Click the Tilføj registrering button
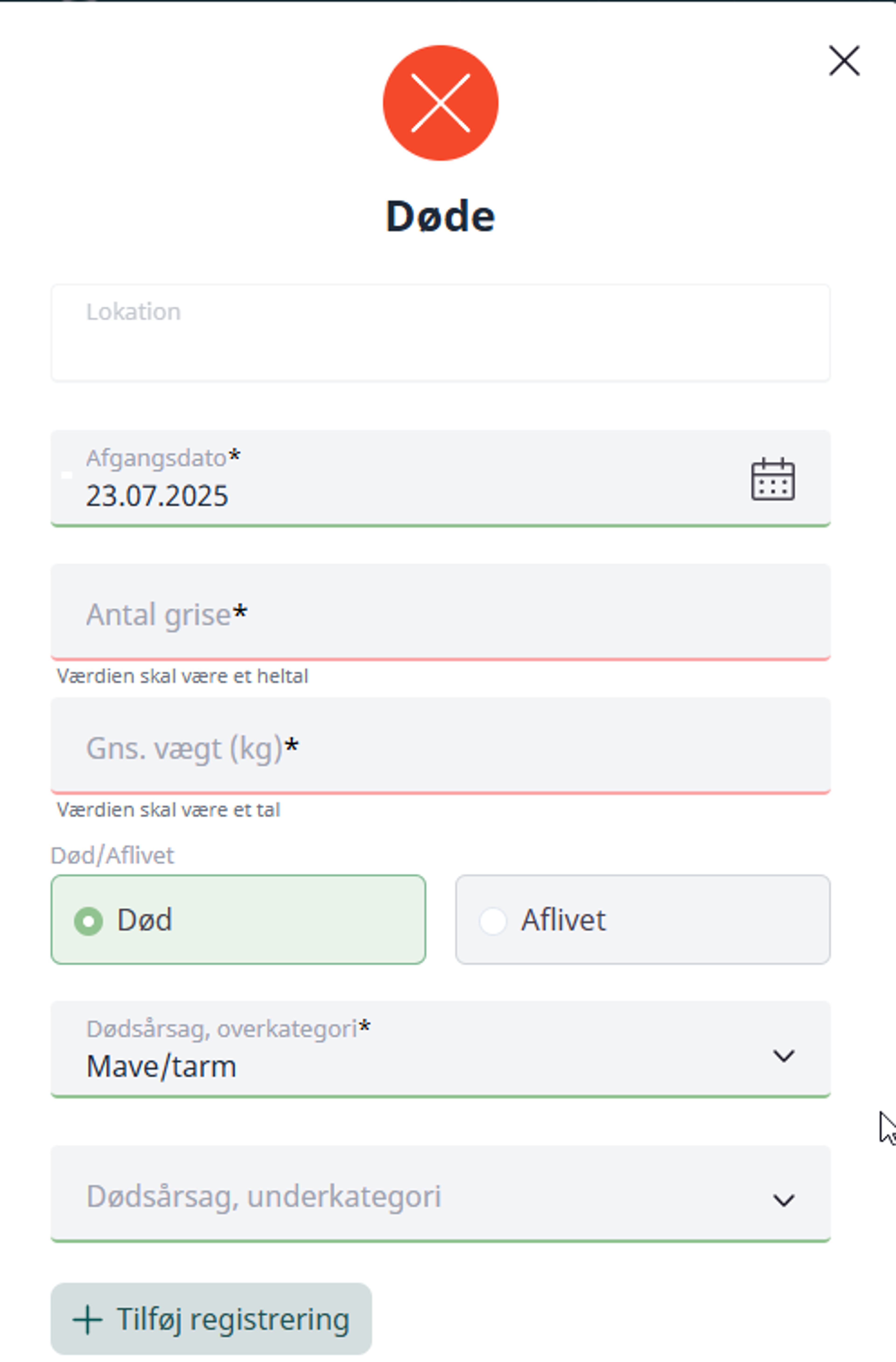This screenshot has height=1362, width=896. pos(211,1319)
